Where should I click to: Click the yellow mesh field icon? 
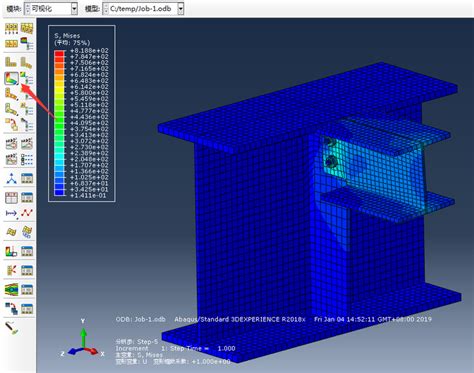[x=11, y=232]
